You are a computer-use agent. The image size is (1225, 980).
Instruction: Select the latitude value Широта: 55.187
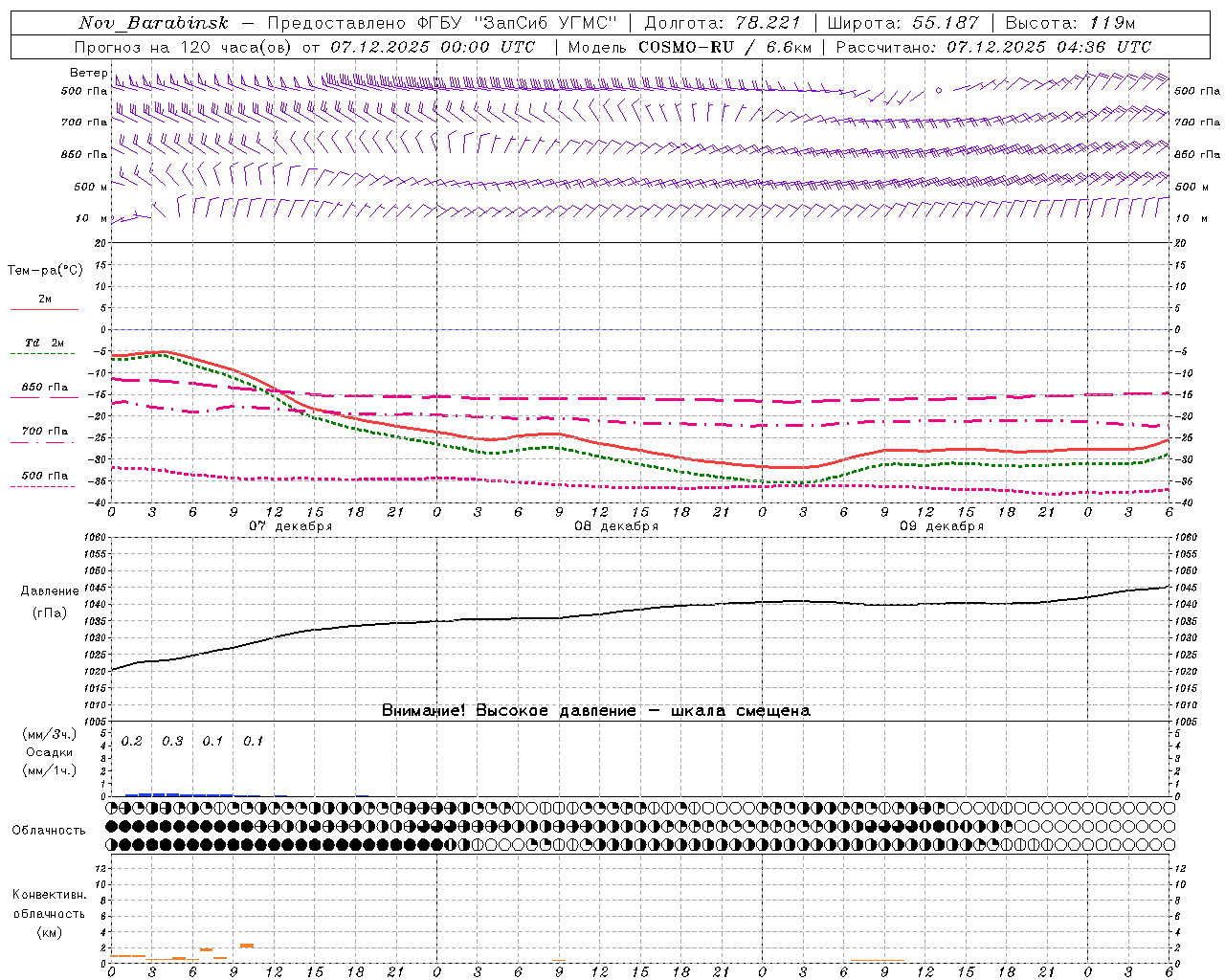[x=902, y=23]
